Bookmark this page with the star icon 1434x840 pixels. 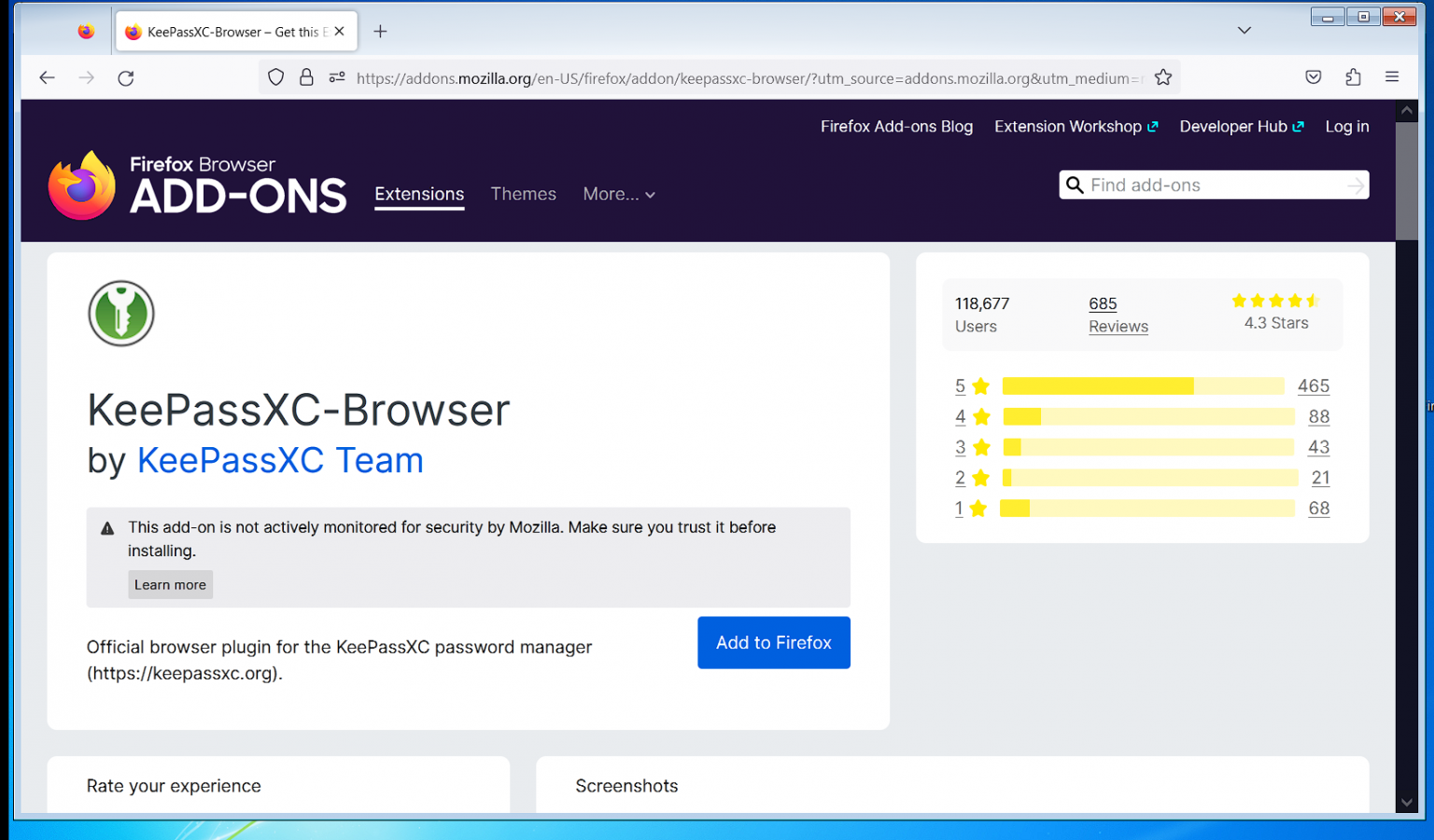coord(1163,77)
